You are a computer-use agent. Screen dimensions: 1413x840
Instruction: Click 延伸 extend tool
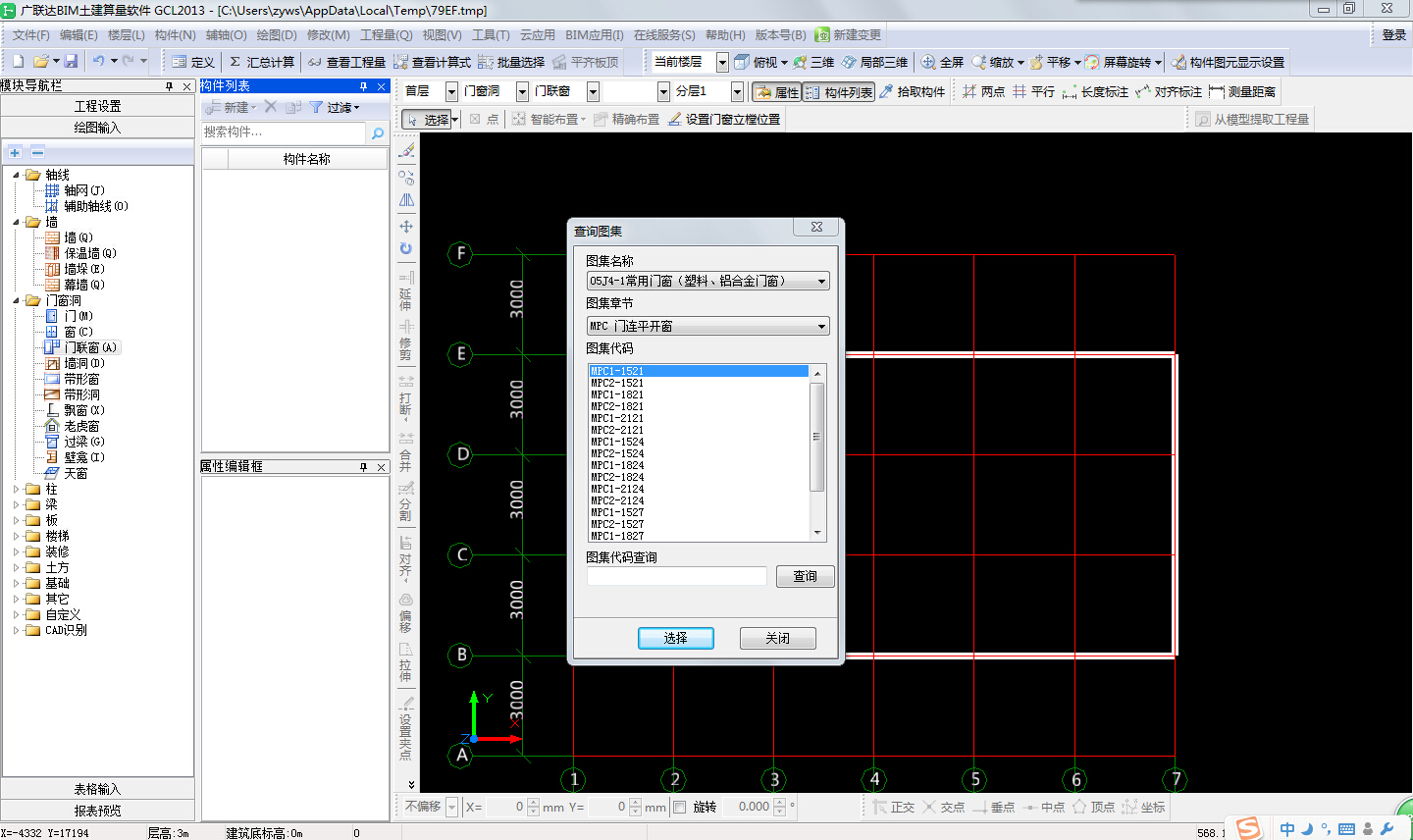(x=406, y=291)
